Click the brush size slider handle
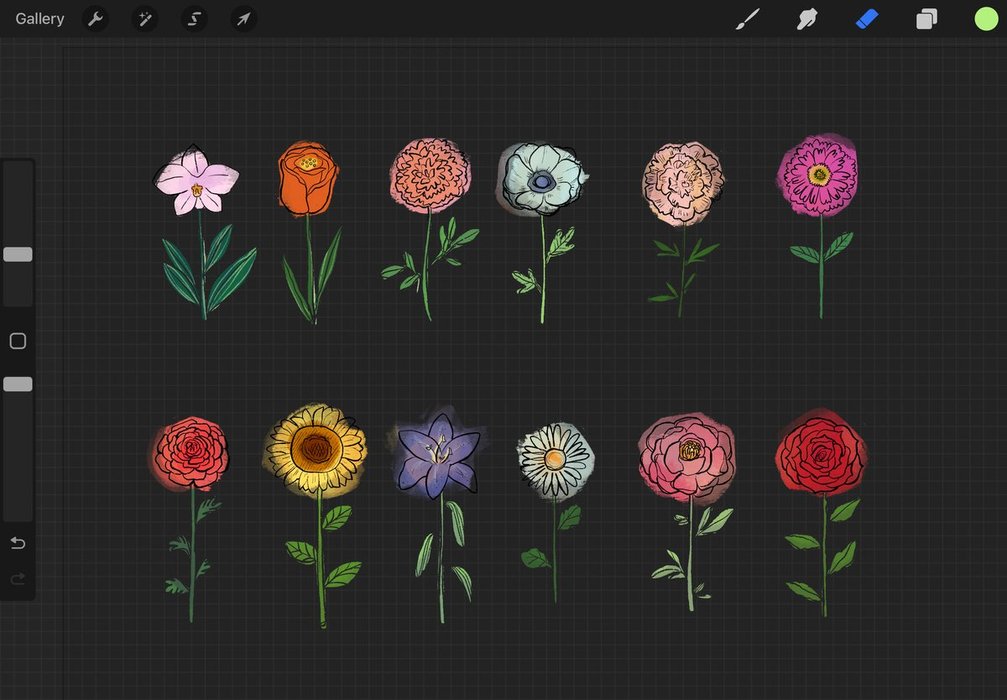Viewport: 1007px width, 700px height. (18, 255)
